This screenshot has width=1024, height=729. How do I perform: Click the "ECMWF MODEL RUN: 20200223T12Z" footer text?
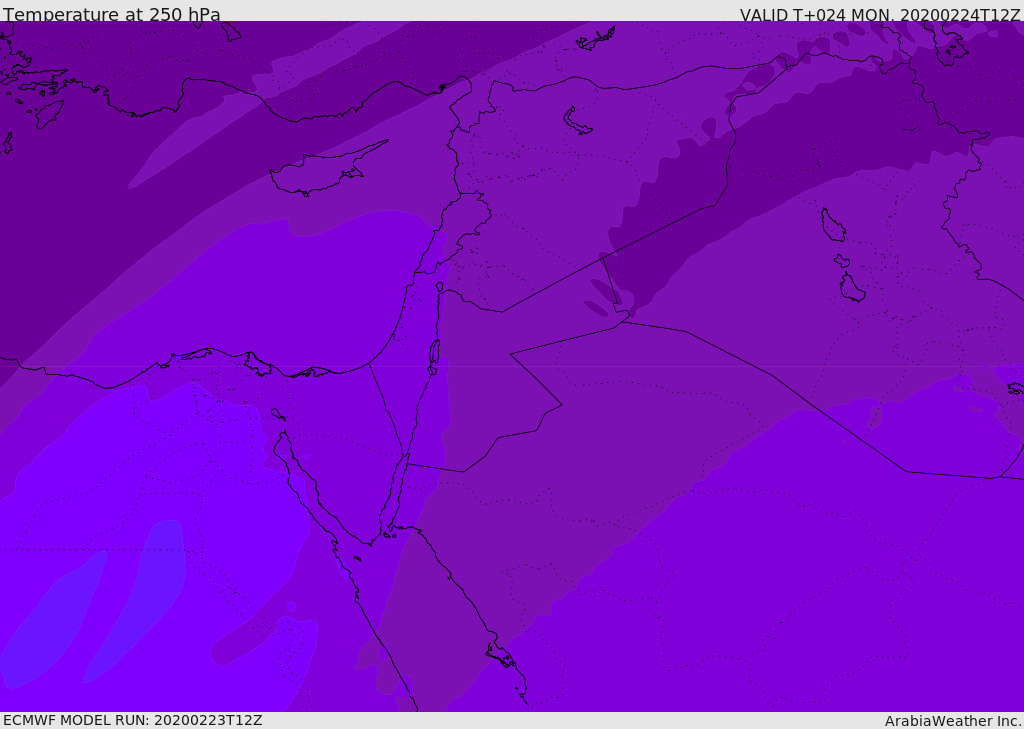[x=133, y=720]
